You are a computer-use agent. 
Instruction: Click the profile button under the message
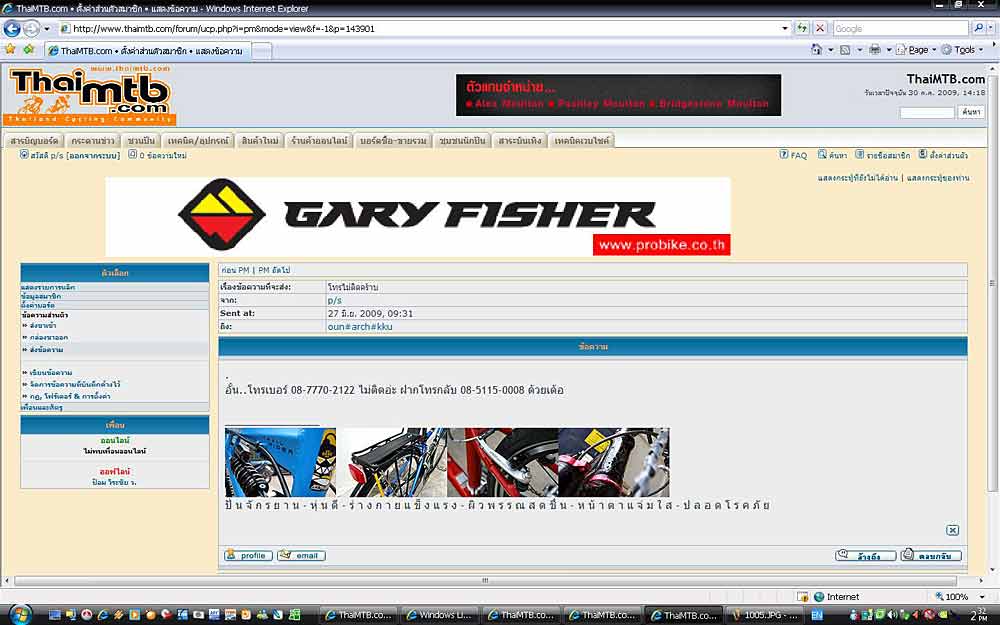(x=248, y=555)
